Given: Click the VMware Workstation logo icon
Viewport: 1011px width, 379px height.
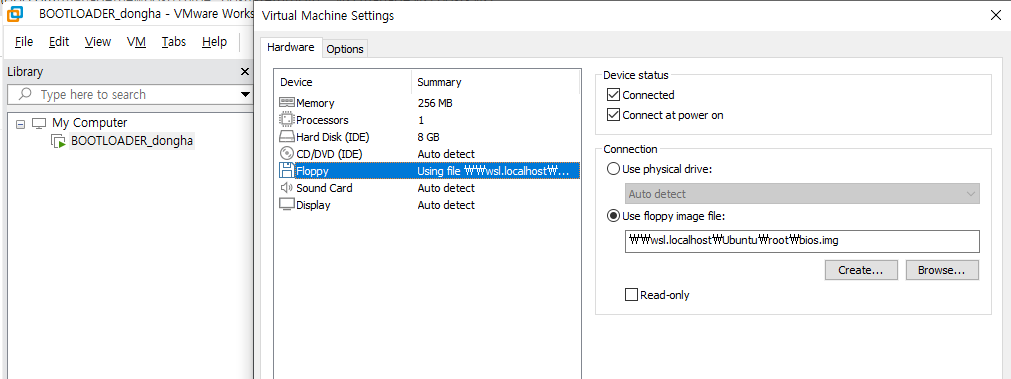Looking at the screenshot, I should click(14, 14).
